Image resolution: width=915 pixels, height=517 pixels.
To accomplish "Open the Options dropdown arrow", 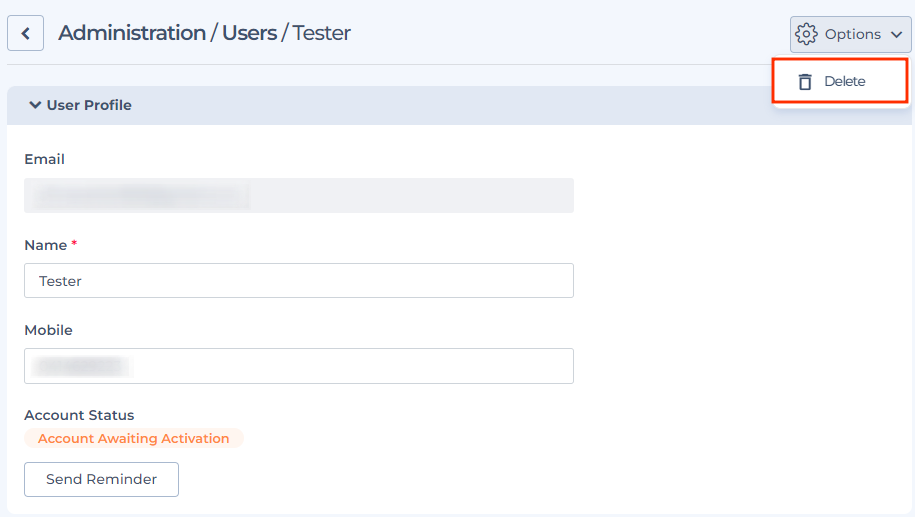I will pyautogui.click(x=896, y=34).
